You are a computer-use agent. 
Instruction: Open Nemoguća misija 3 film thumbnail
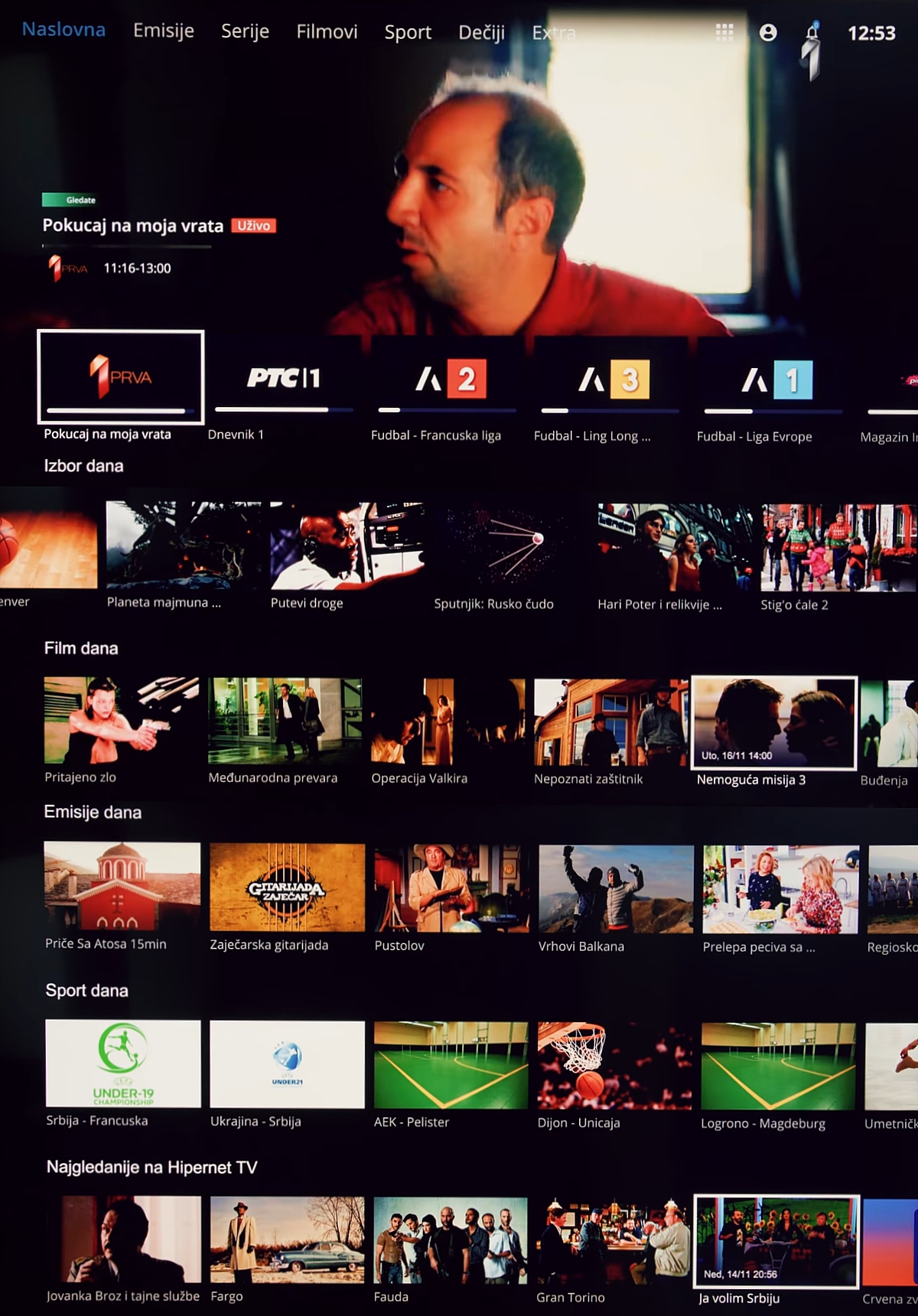[774, 722]
